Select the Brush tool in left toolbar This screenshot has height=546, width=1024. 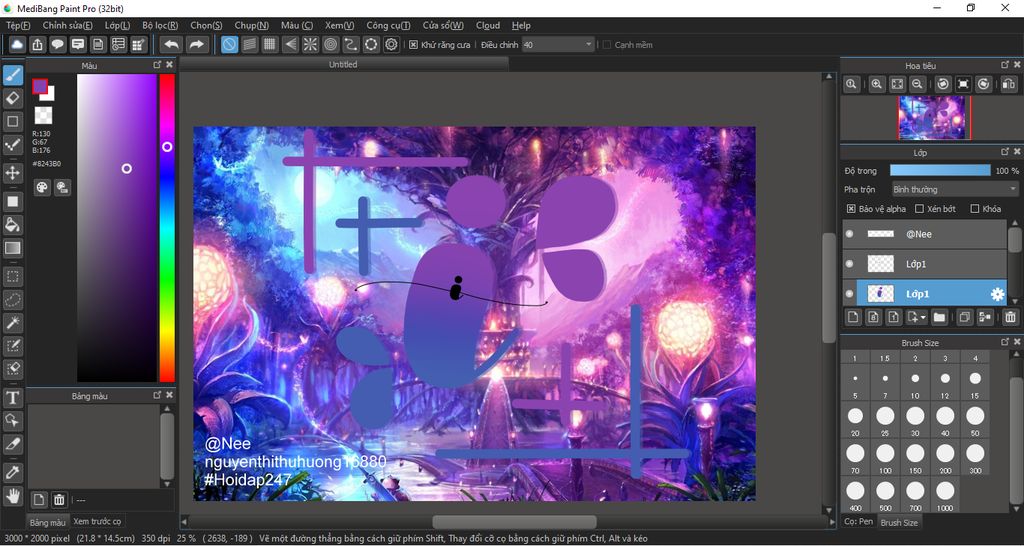coord(13,76)
